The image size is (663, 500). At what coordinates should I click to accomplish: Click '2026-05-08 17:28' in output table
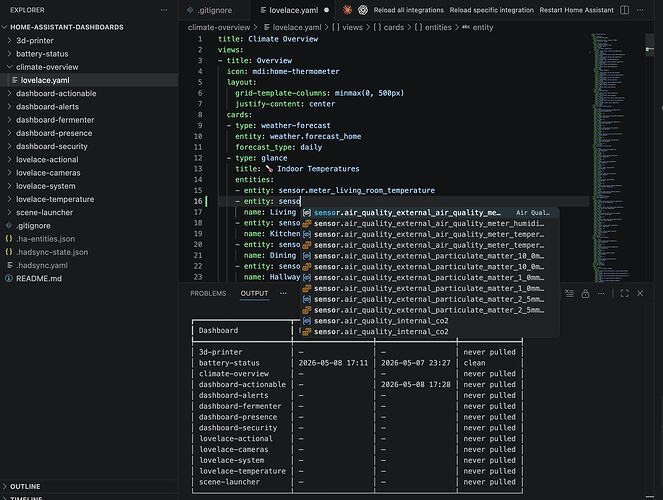pyautogui.click(x=416, y=385)
